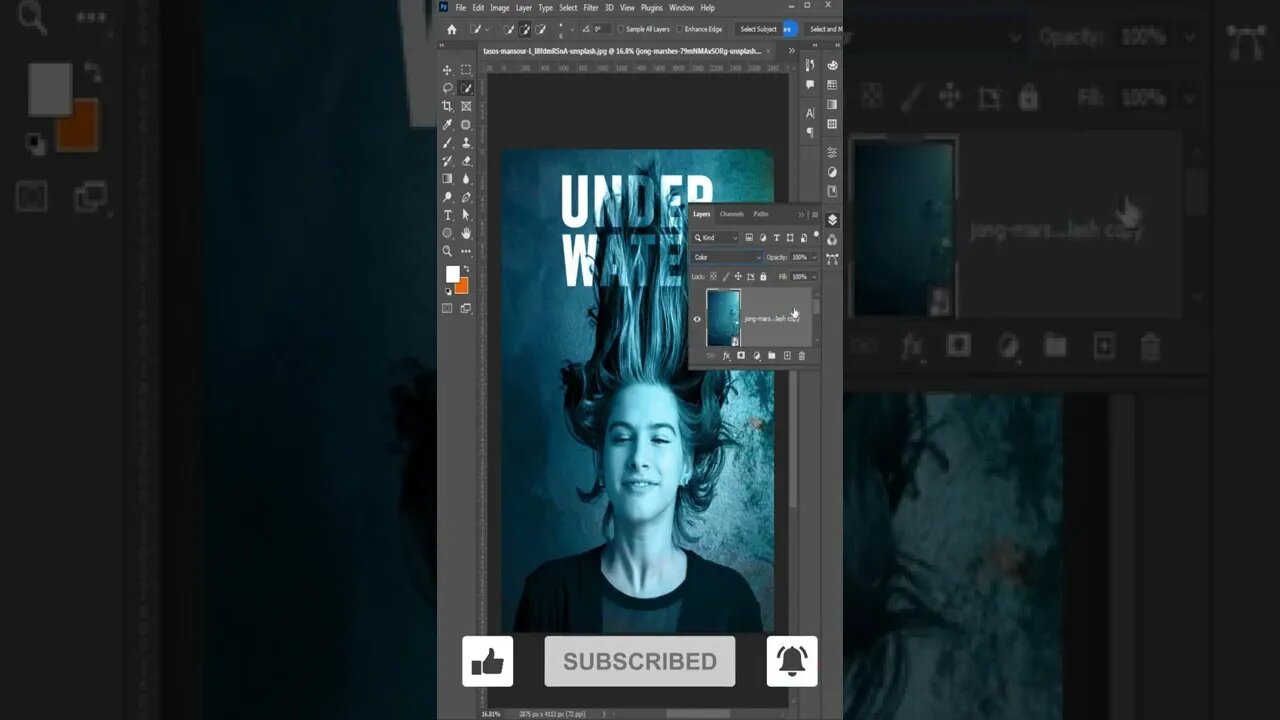Select the History Brush tool

click(x=447, y=160)
